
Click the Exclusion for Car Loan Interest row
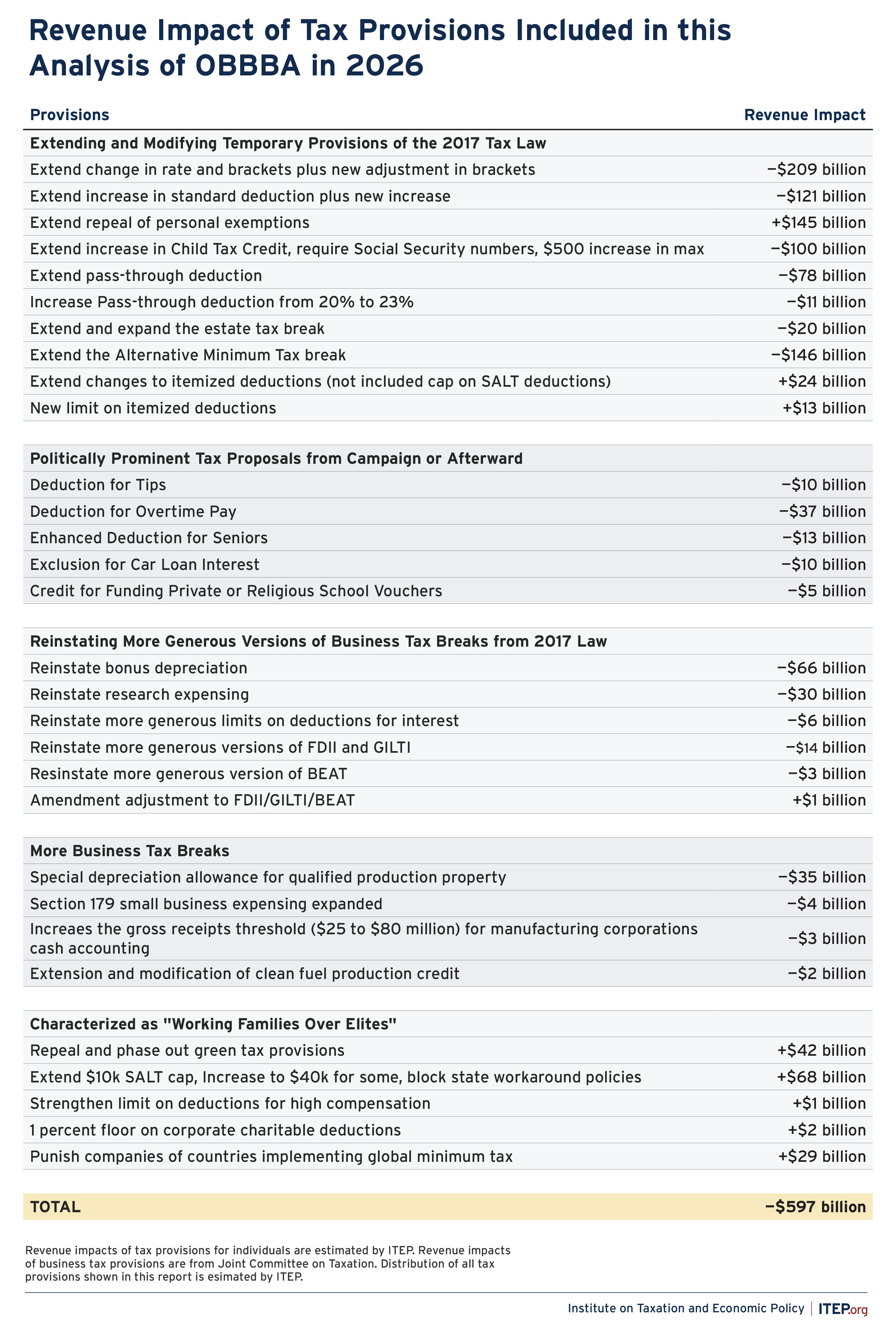point(145,565)
